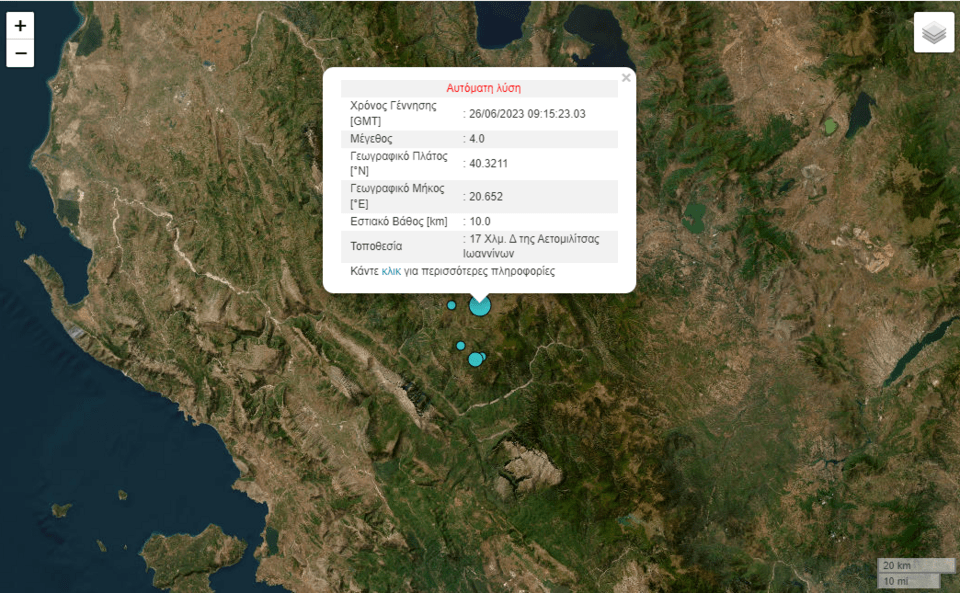Click the 'Εστιακό Βάθος [km]' label
Screen dimensions: 960x593
tap(399, 222)
